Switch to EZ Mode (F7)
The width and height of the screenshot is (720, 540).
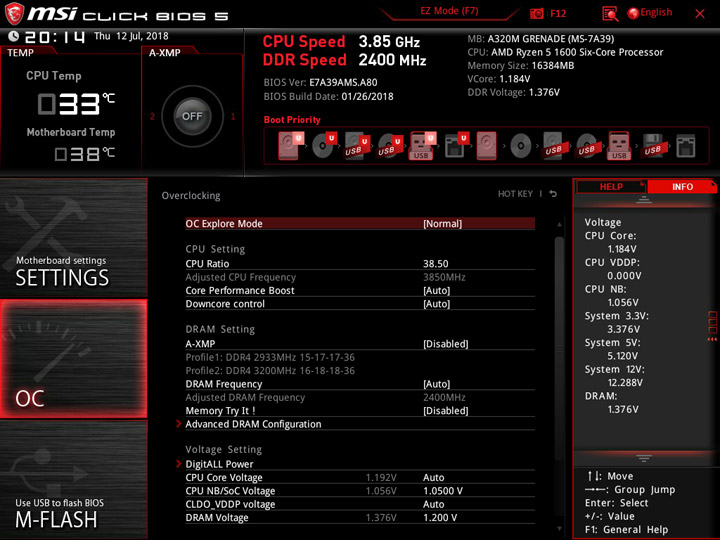pos(449,11)
